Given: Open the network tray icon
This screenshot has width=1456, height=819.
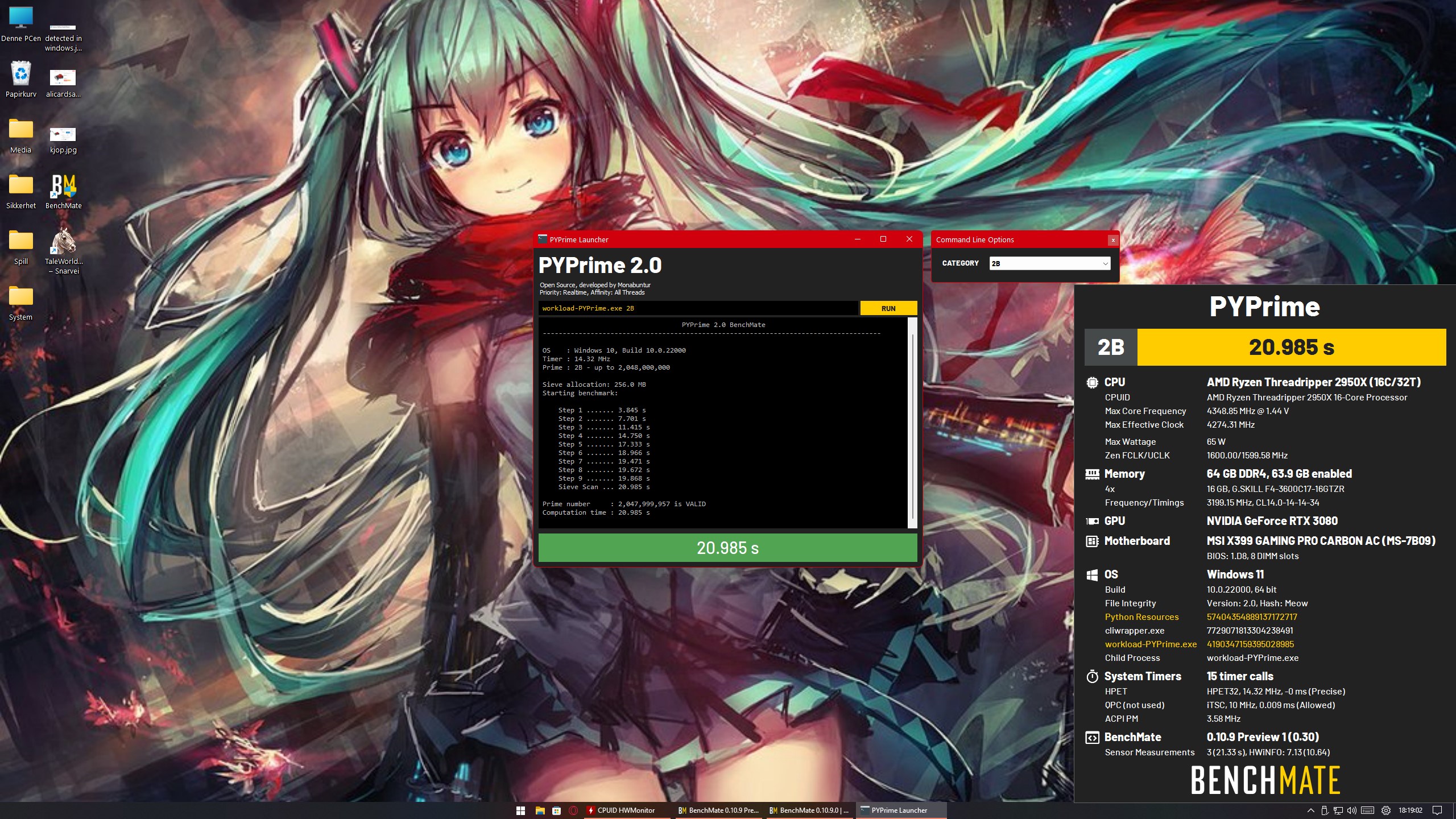Looking at the screenshot, I should point(1338,810).
